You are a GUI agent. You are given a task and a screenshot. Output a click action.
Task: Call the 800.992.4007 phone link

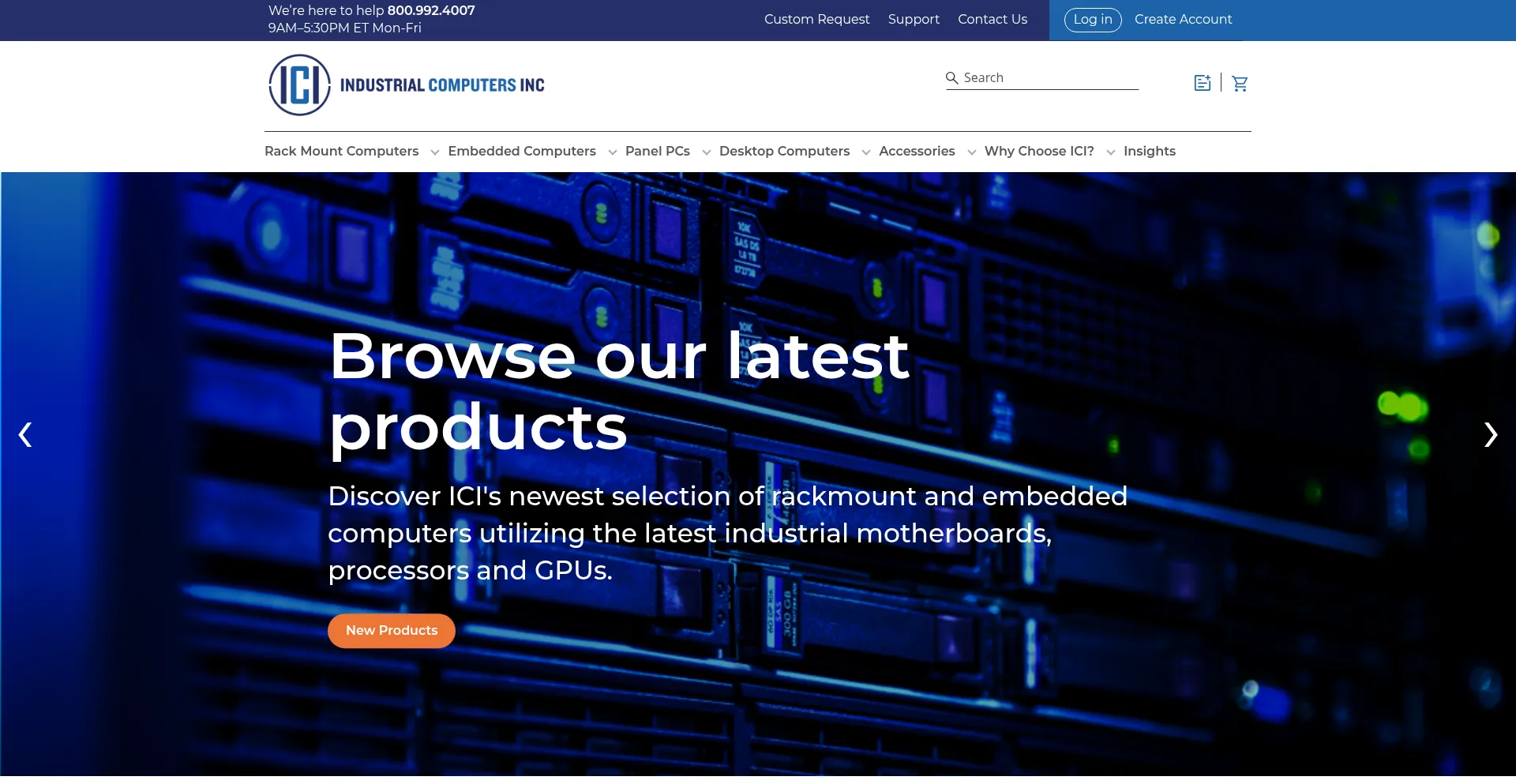click(x=431, y=11)
